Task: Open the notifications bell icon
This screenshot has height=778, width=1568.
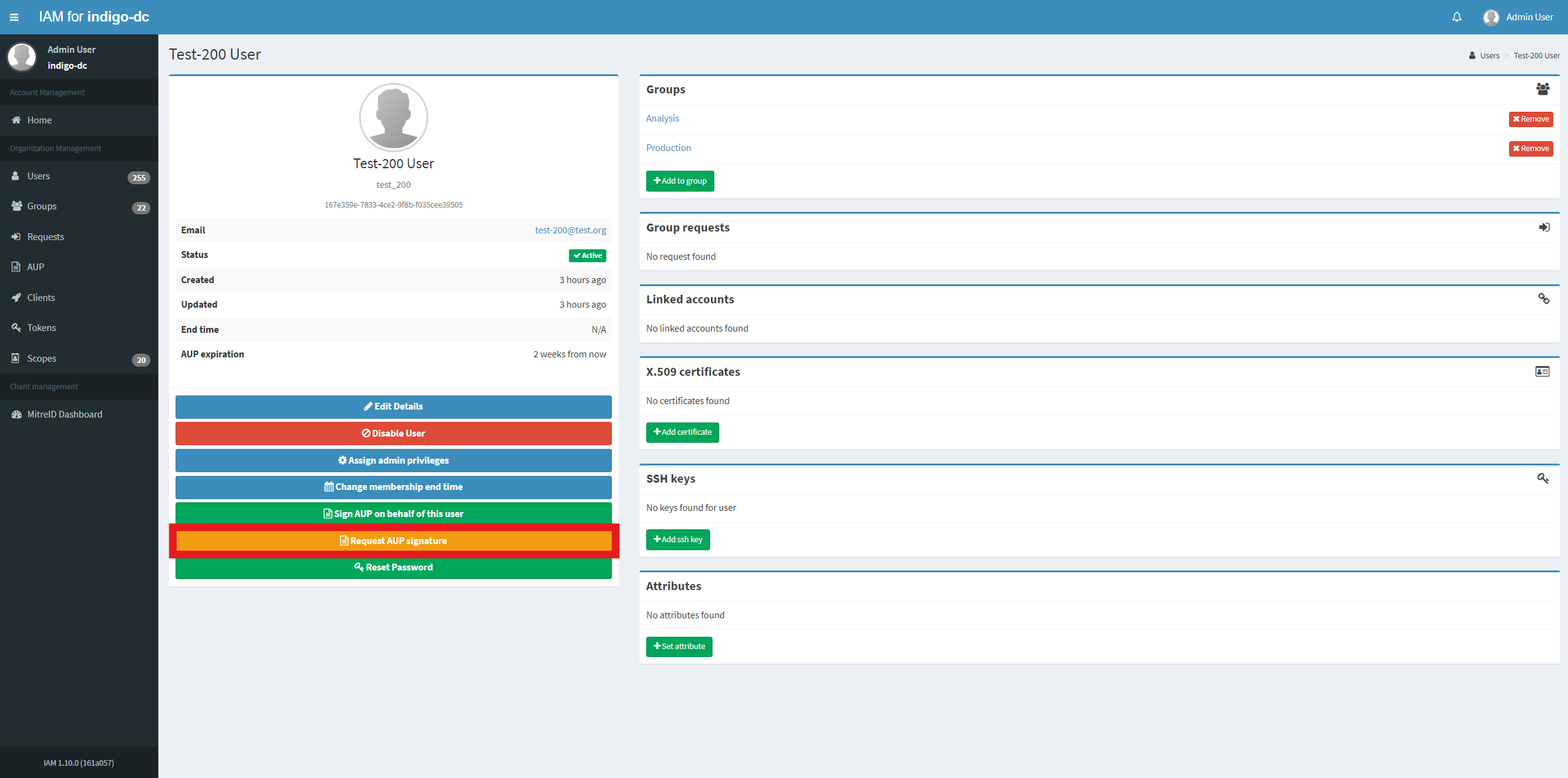Action: click(x=1456, y=17)
